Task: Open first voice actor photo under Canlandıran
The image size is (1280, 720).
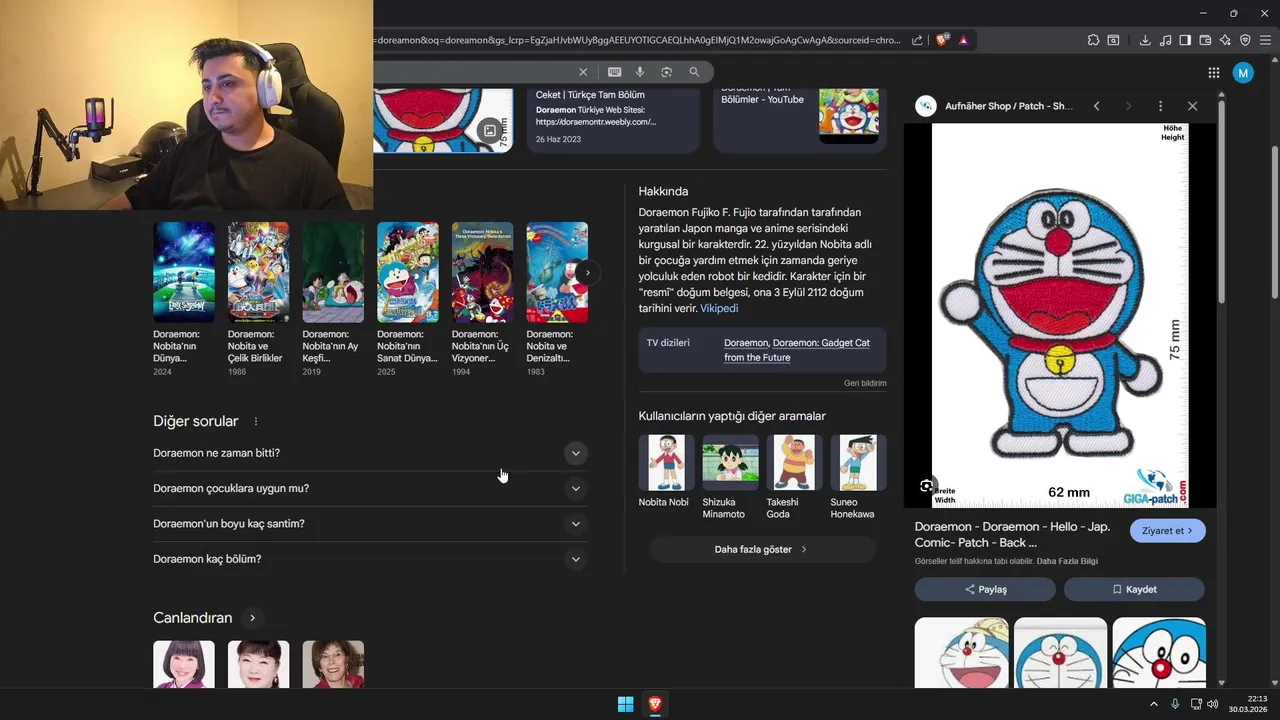Action: pos(184,664)
